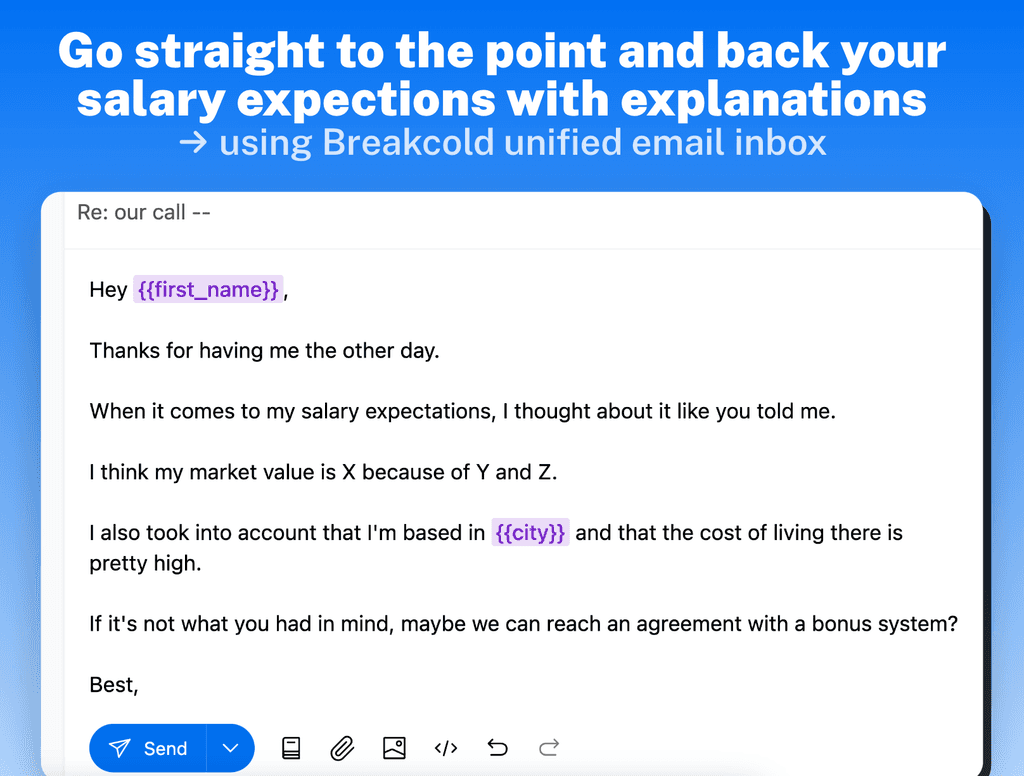This screenshot has width=1024, height=776.
Task: Insert an image into the email body
Action: coord(394,747)
